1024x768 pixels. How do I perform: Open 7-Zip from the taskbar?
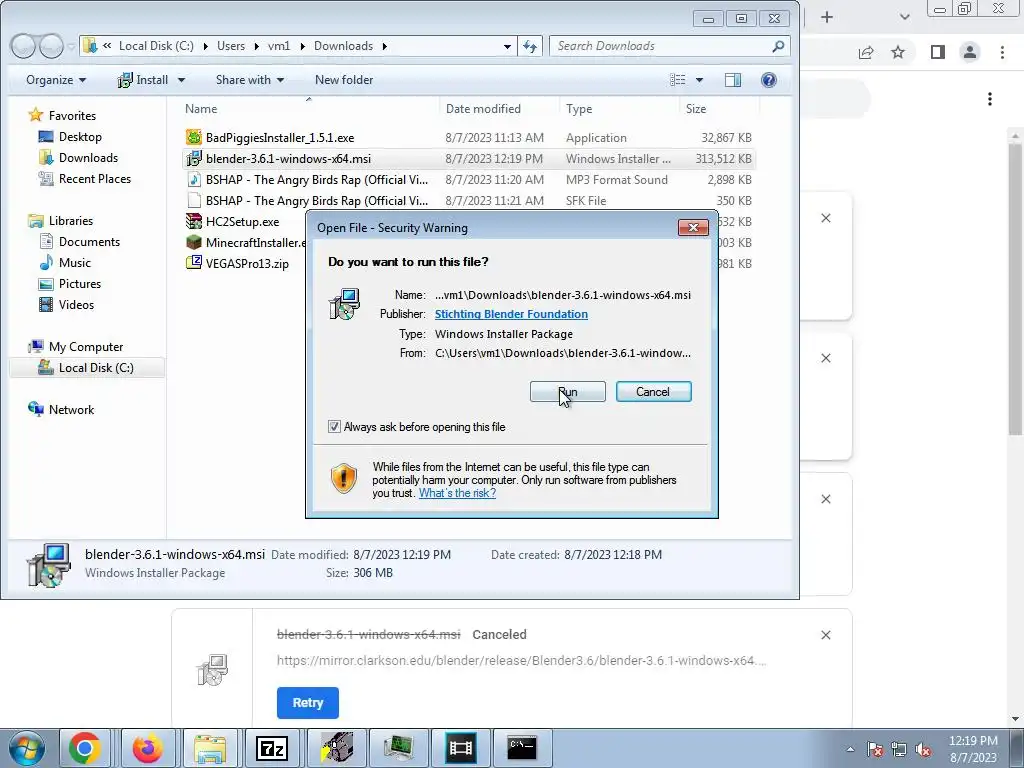[272, 748]
